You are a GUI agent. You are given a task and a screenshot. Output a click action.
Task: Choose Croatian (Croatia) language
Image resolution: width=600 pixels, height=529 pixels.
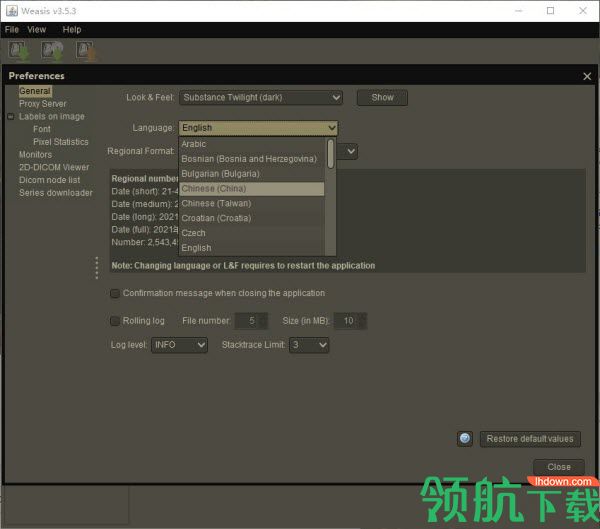[252, 218]
